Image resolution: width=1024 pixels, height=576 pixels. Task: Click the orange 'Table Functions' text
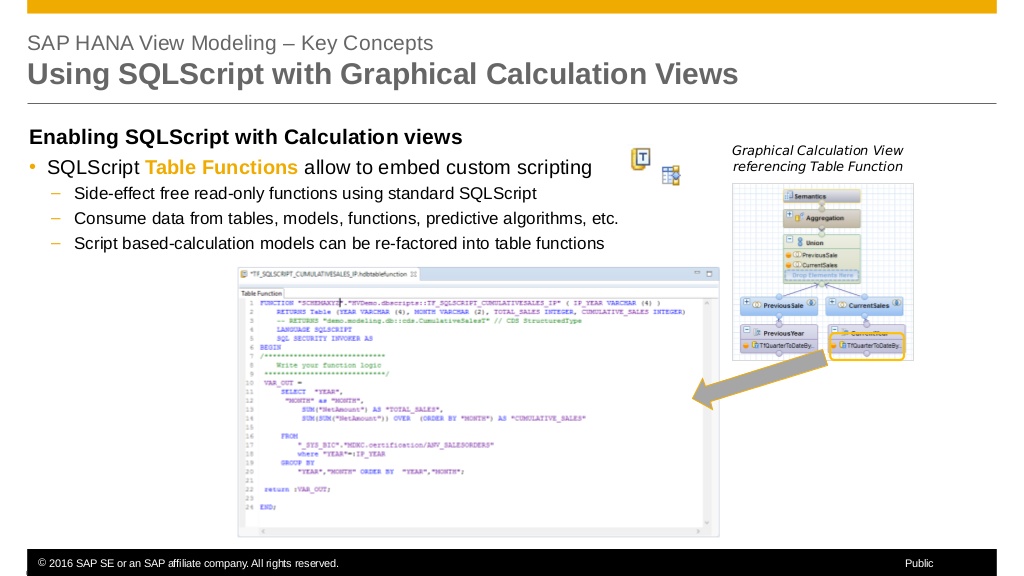point(221,167)
